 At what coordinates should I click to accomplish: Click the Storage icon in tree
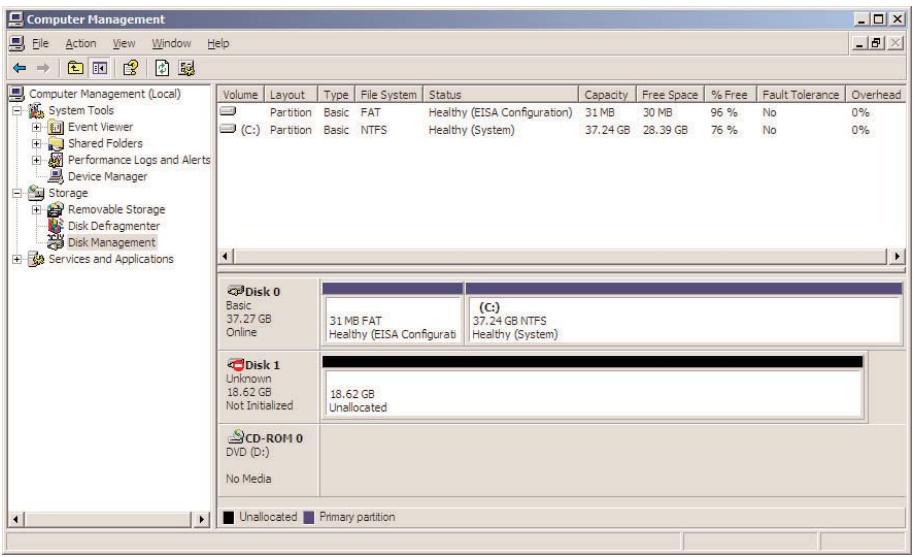tap(36, 192)
